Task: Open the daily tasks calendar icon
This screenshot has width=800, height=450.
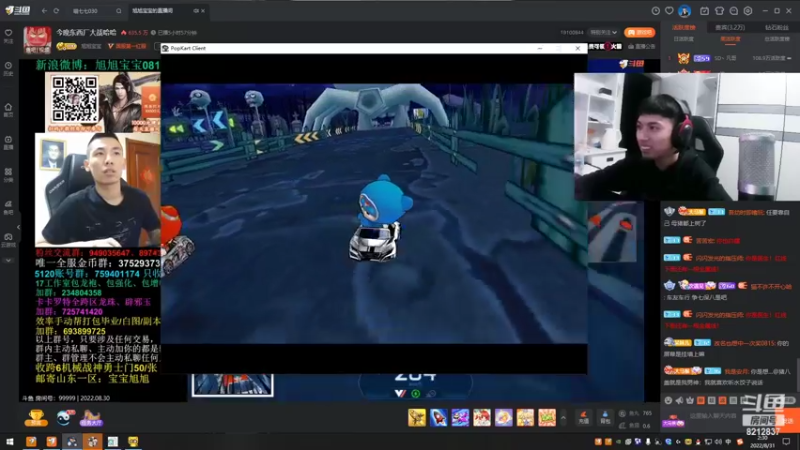Action: 705,11
